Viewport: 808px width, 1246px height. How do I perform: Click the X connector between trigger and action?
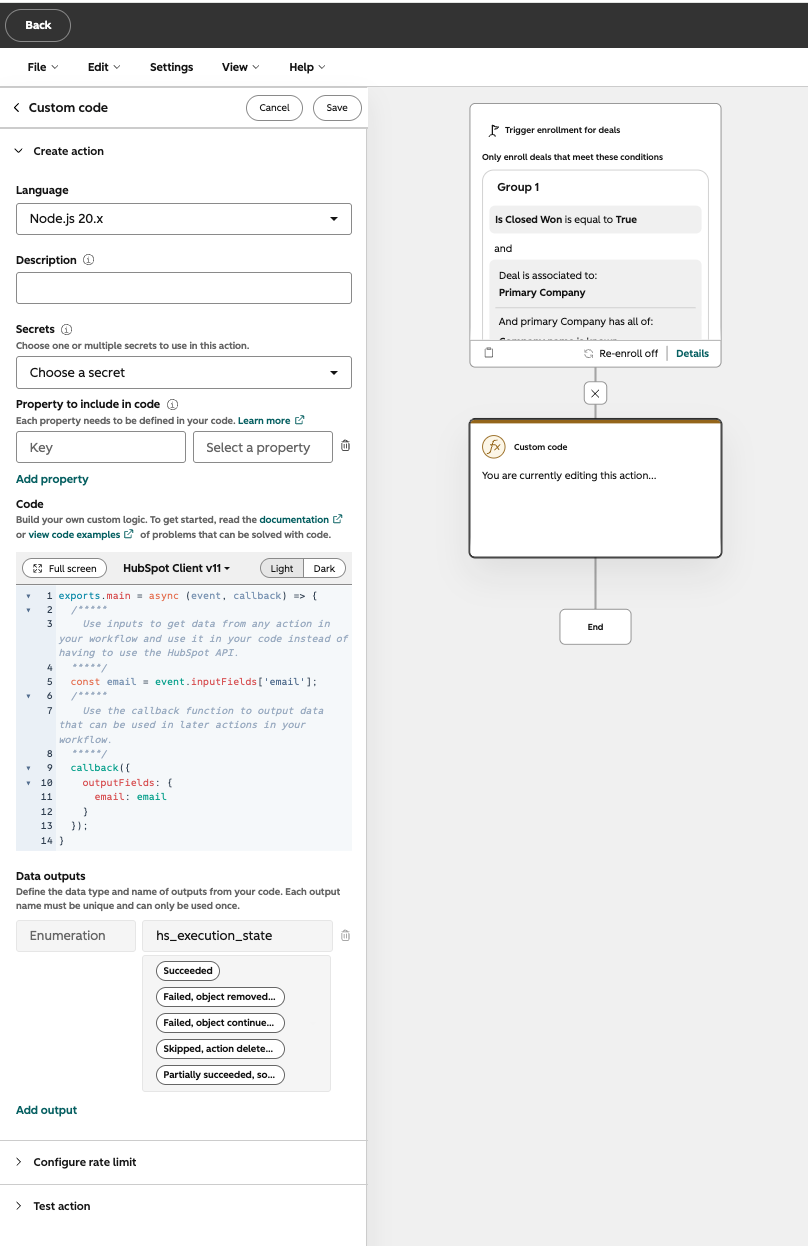tap(595, 393)
